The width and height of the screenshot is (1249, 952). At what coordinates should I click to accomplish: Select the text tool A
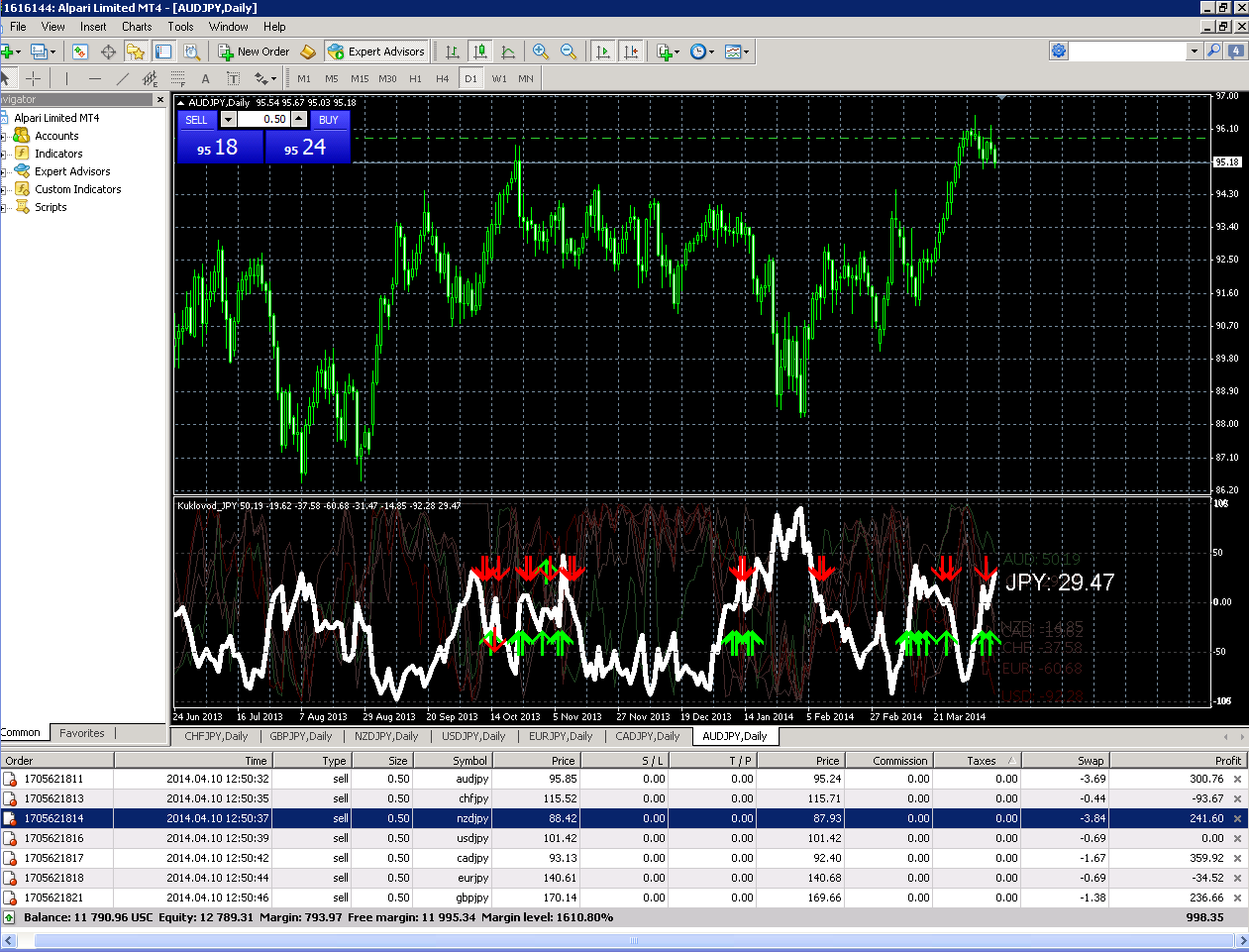pyautogui.click(x=205, y=78)
